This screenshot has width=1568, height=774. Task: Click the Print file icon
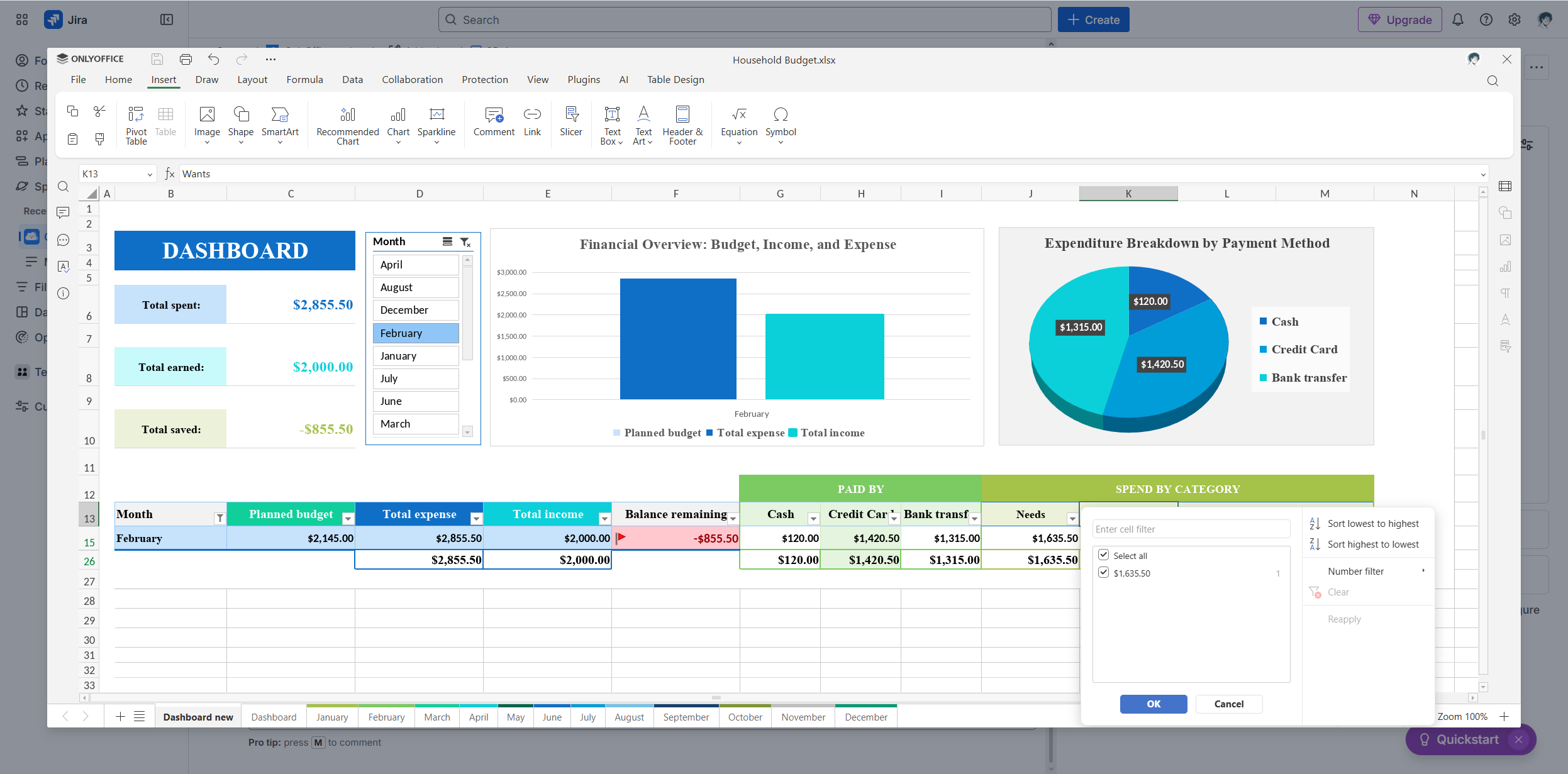click(x=185, y=58)
